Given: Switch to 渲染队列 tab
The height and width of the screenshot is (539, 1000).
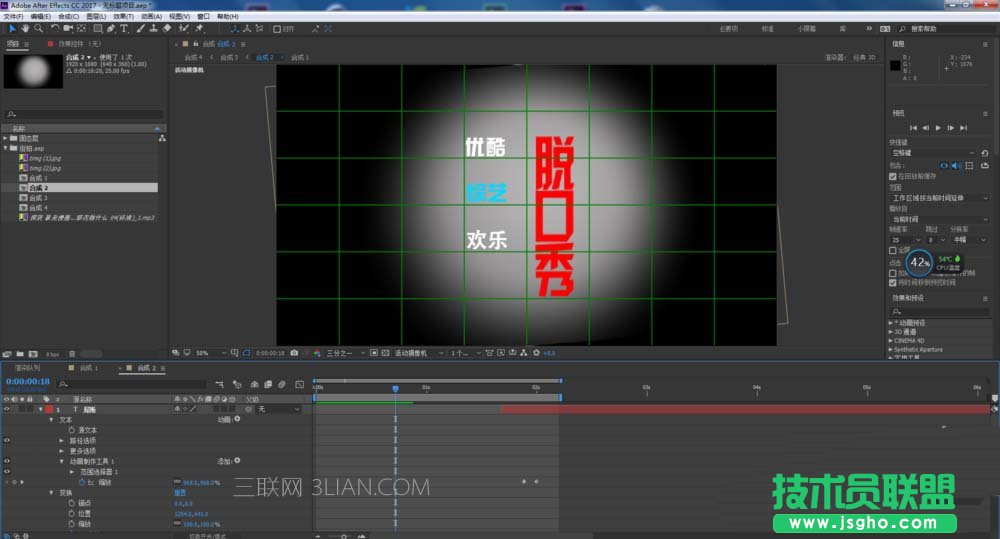Looking at the screenshot, I should click(27, 368).
